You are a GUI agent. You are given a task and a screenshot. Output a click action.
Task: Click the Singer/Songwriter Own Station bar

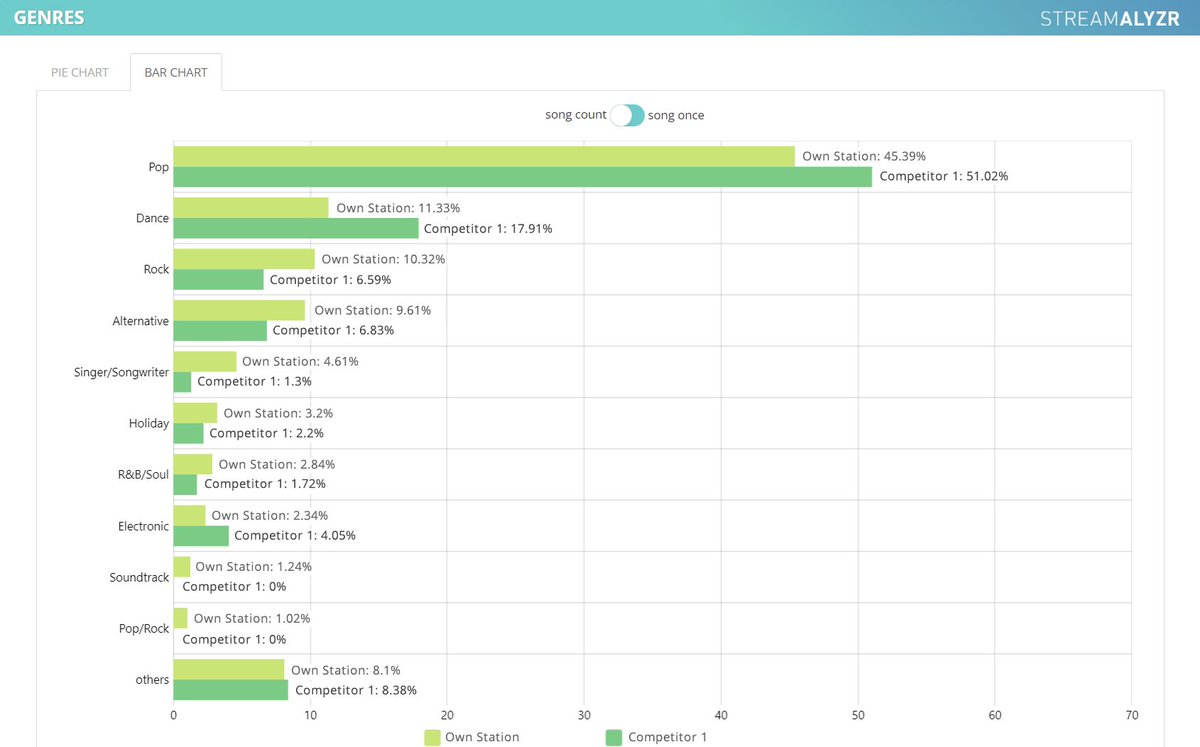coord(205,361)
